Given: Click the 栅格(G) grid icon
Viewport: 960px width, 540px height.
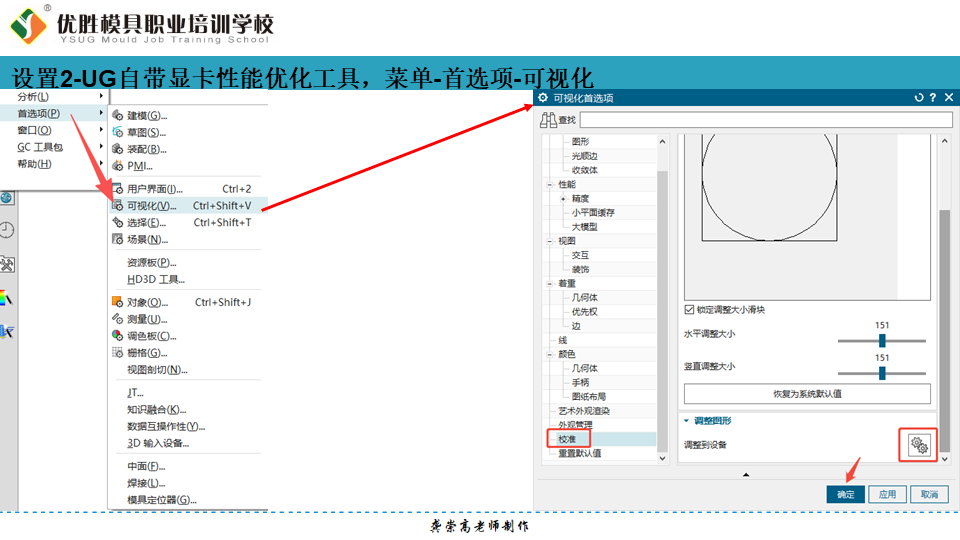Looking at the screenshot, I should (x=118, y=353).
